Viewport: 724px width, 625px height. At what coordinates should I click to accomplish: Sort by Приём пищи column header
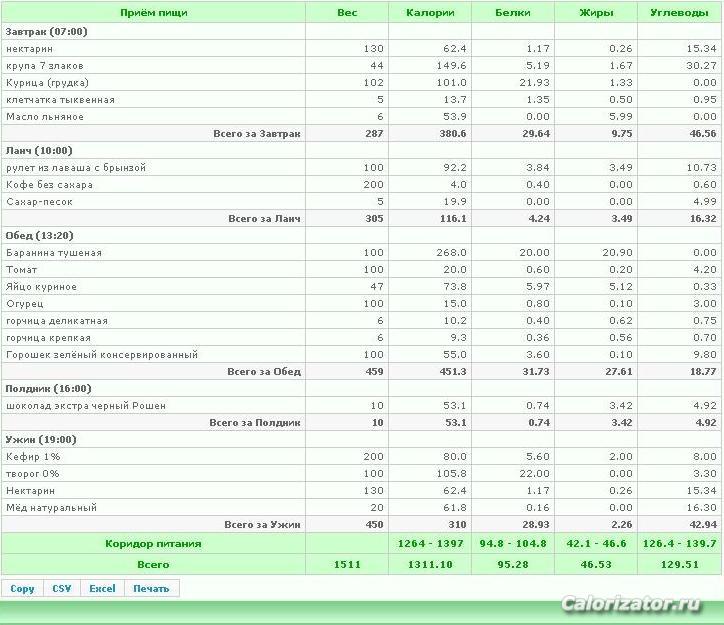coord(153,12)
